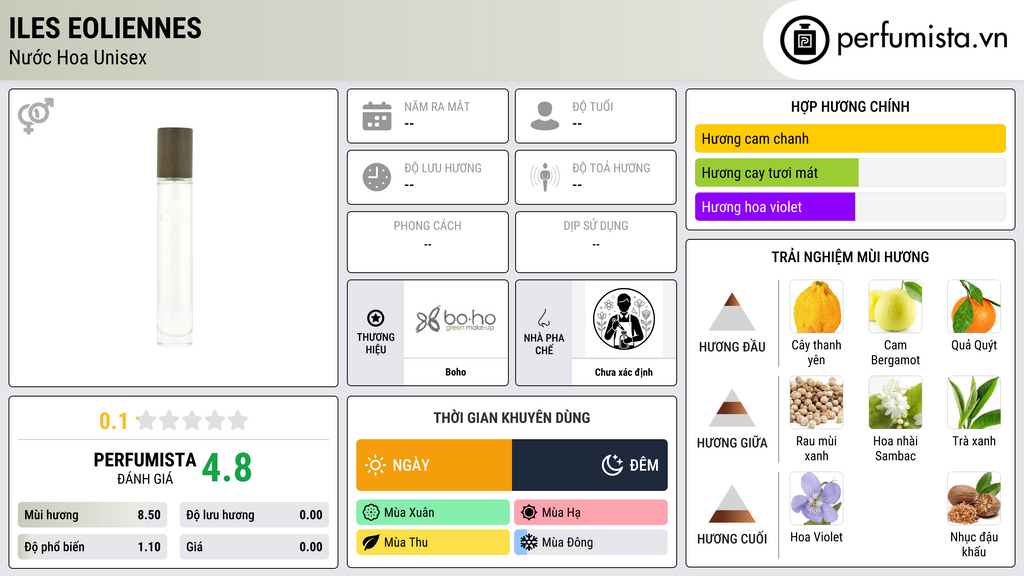Click the Độ phổ biến 1.10 score bar
Viewport: 1024px width, 576px height.
[x=92, y=547]
